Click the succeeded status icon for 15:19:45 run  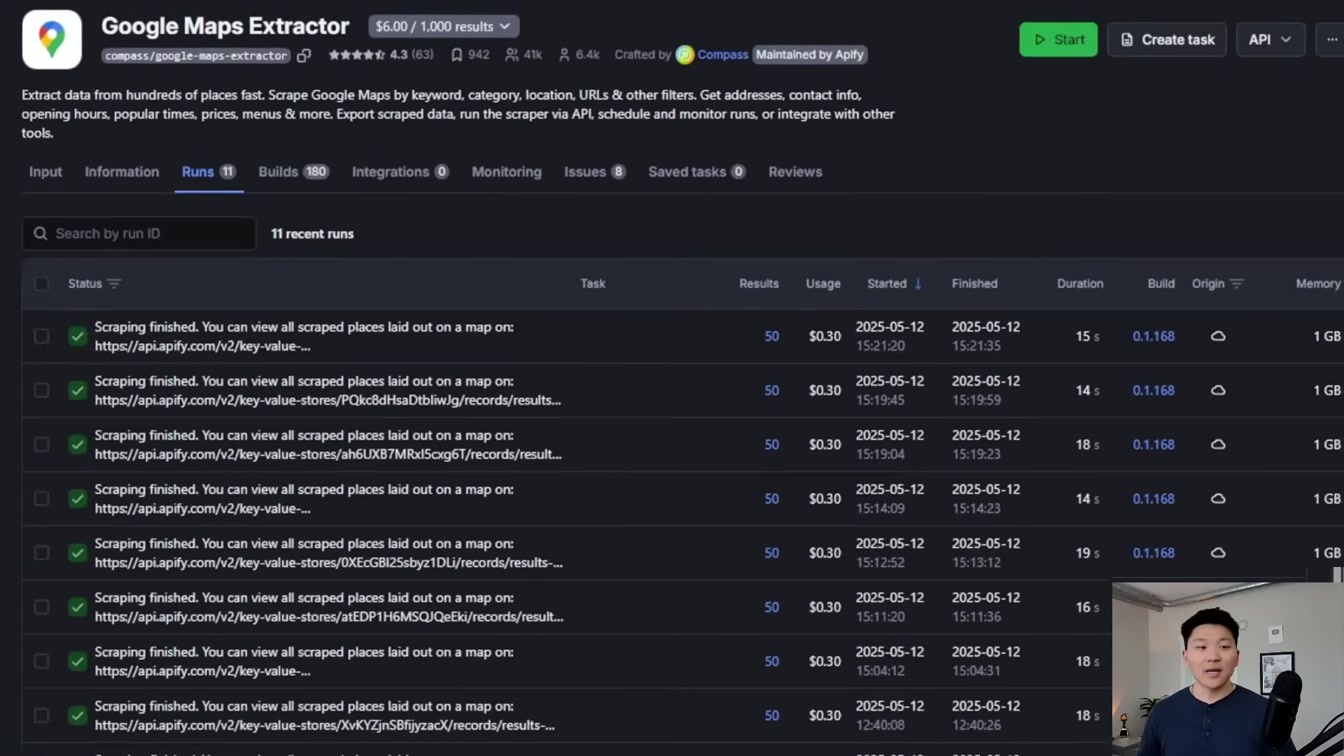click(x=77, y=390)
